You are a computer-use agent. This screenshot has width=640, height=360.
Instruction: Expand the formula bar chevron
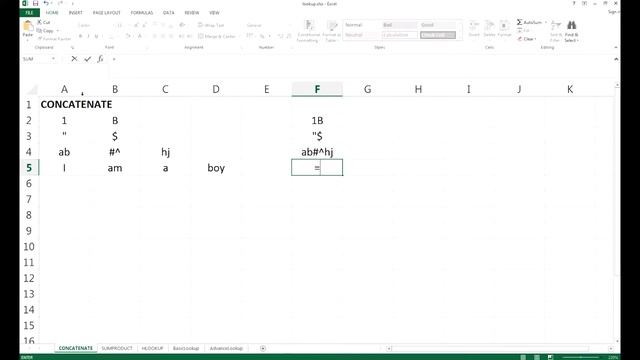[616, 59]
